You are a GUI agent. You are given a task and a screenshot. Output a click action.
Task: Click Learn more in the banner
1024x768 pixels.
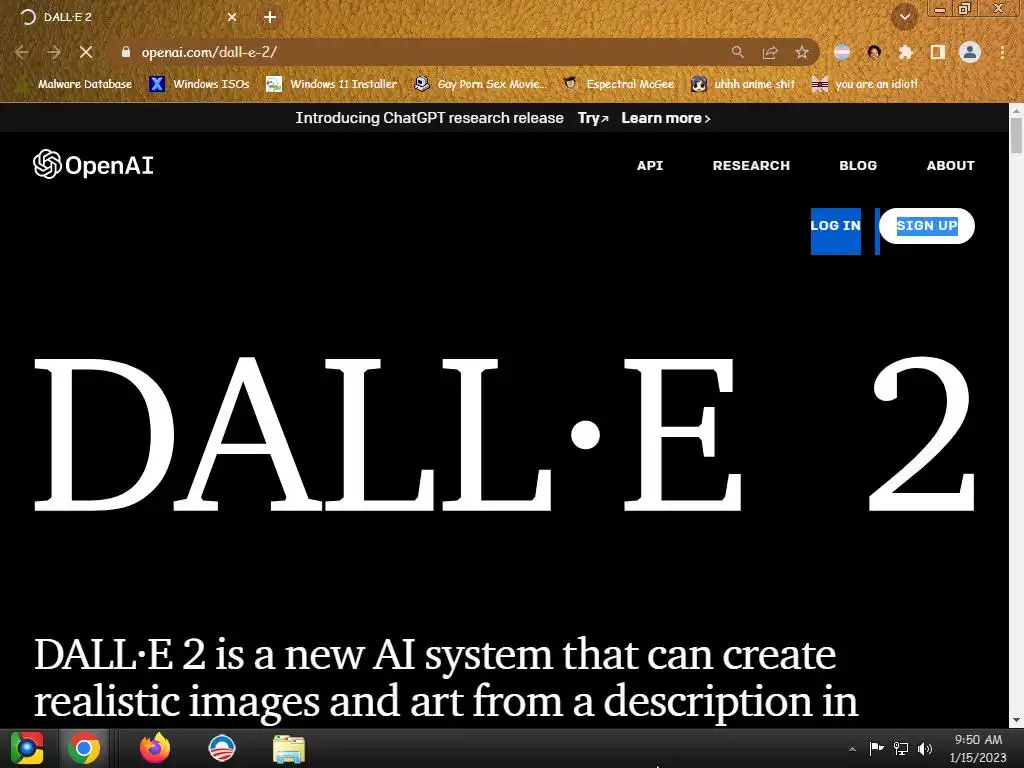[x=665, y=118]
